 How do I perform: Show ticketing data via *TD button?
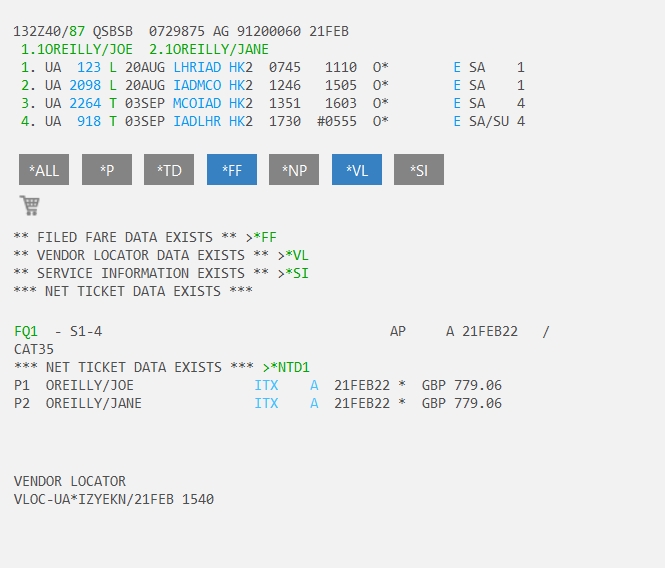(169, 170)
